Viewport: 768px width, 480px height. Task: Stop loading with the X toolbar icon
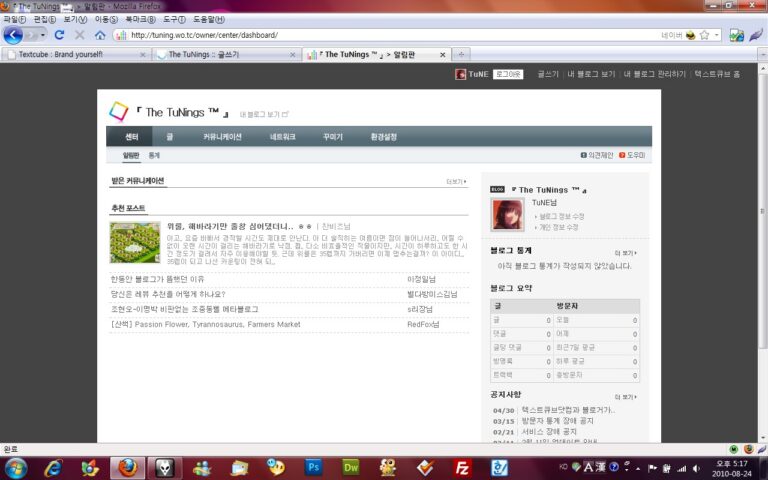(79, 35)
